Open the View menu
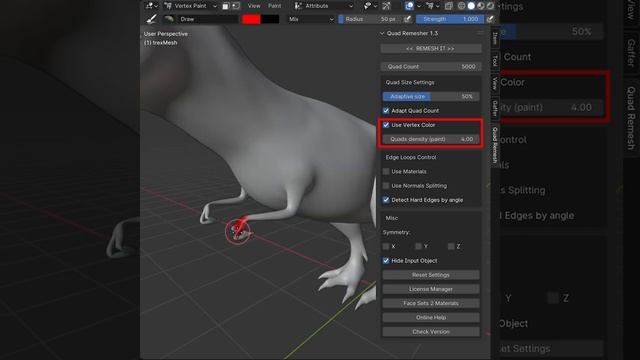Image resolution: width=640 pixels, height=360 pixels. pos(254,6)
